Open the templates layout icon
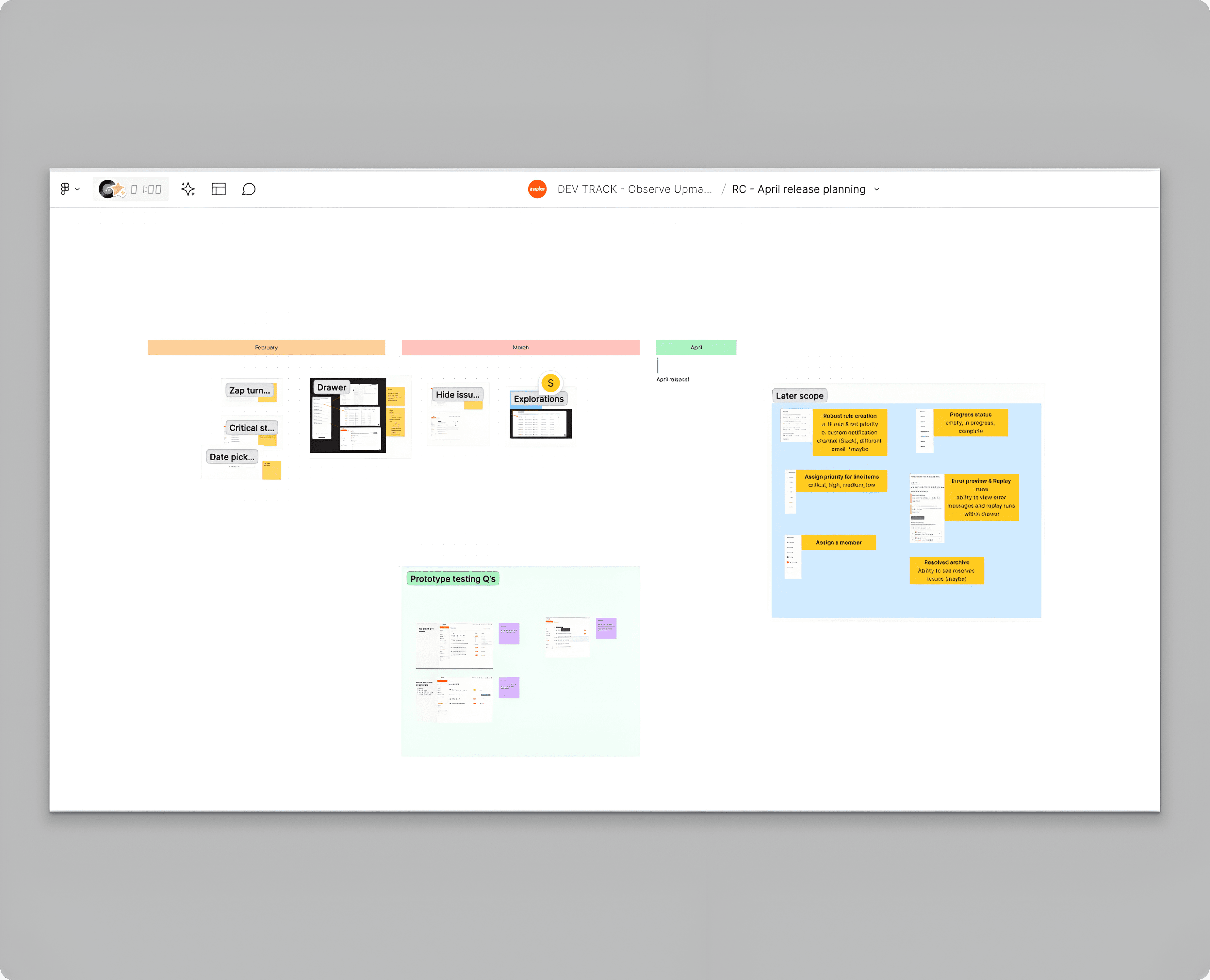Viewport: 1210px width, 980px height. point(219,189)
